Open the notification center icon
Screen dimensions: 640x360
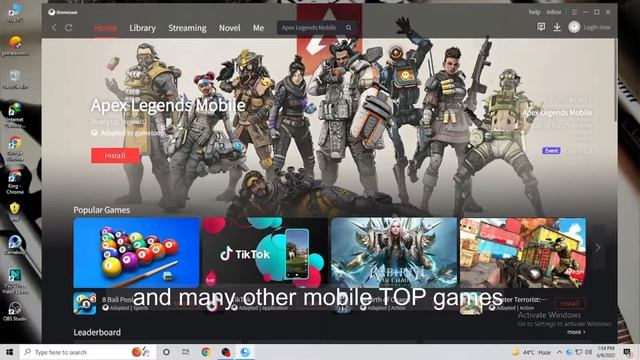(628, 352)
